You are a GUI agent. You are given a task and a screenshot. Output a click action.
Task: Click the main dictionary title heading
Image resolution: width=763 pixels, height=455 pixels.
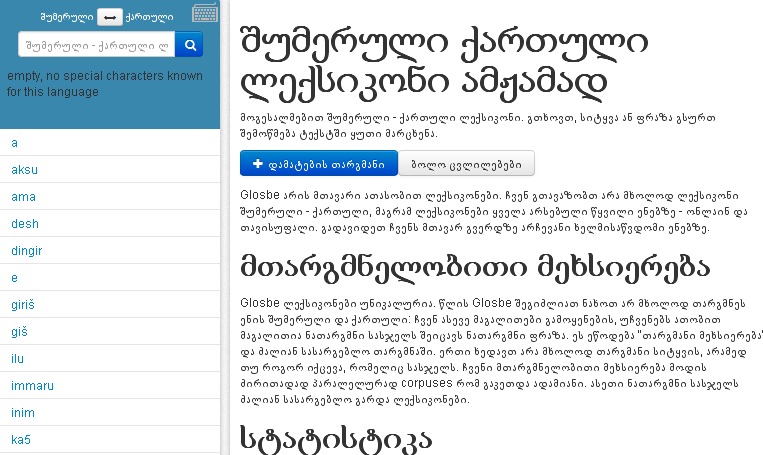[x=444, y=63]
